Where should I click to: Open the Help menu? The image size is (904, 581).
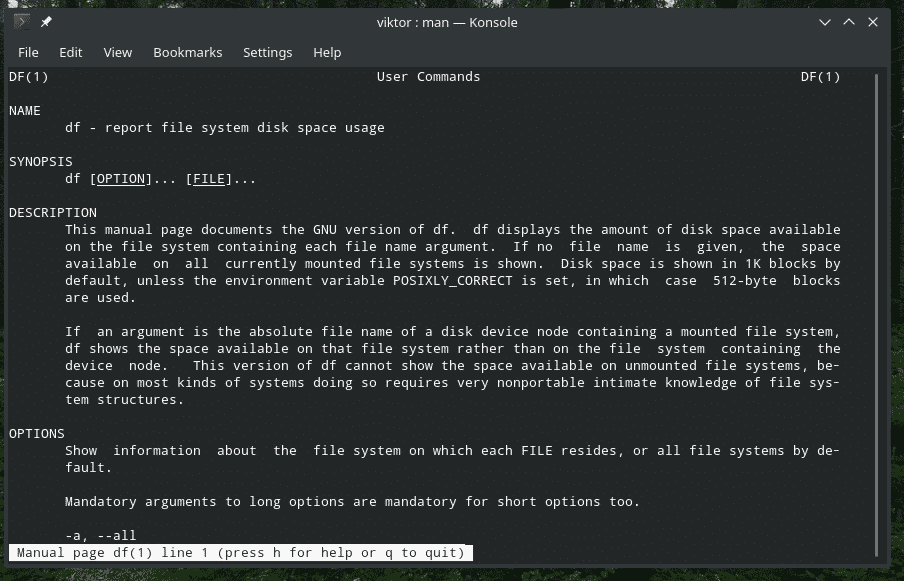[327, 52]
